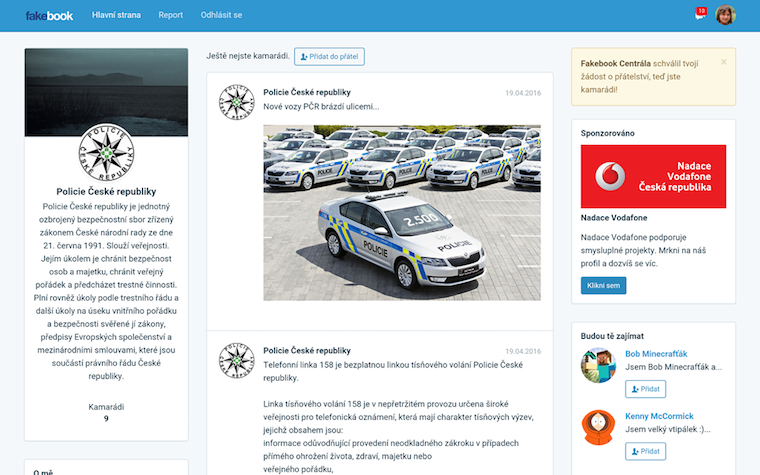Viewport: 760px width, 475px height.
Task: Click the Přidat do přátel button
Action: coord(330,57)
